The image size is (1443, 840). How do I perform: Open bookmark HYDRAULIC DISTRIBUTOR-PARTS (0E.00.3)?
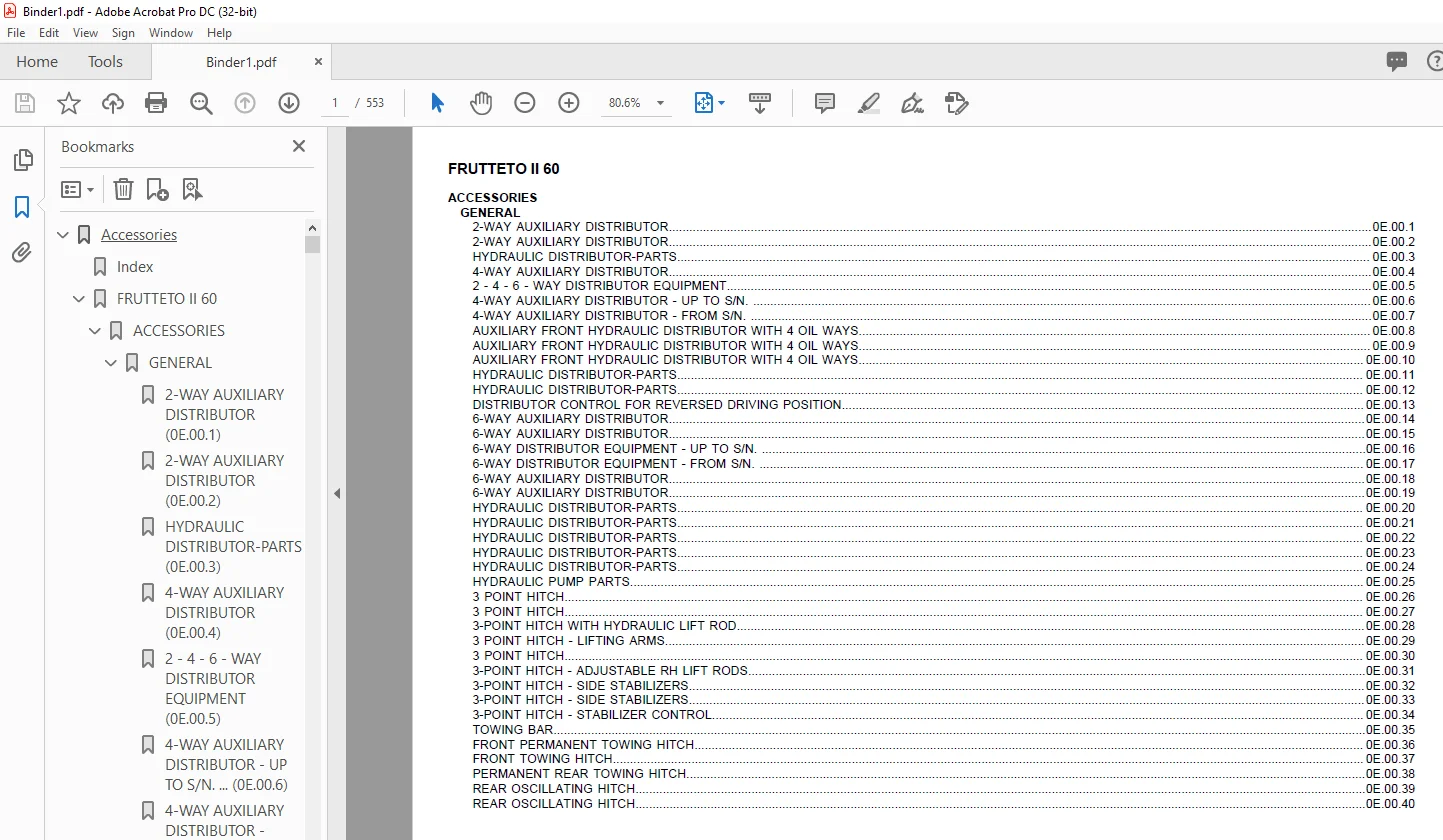click(x=233, y=547)
